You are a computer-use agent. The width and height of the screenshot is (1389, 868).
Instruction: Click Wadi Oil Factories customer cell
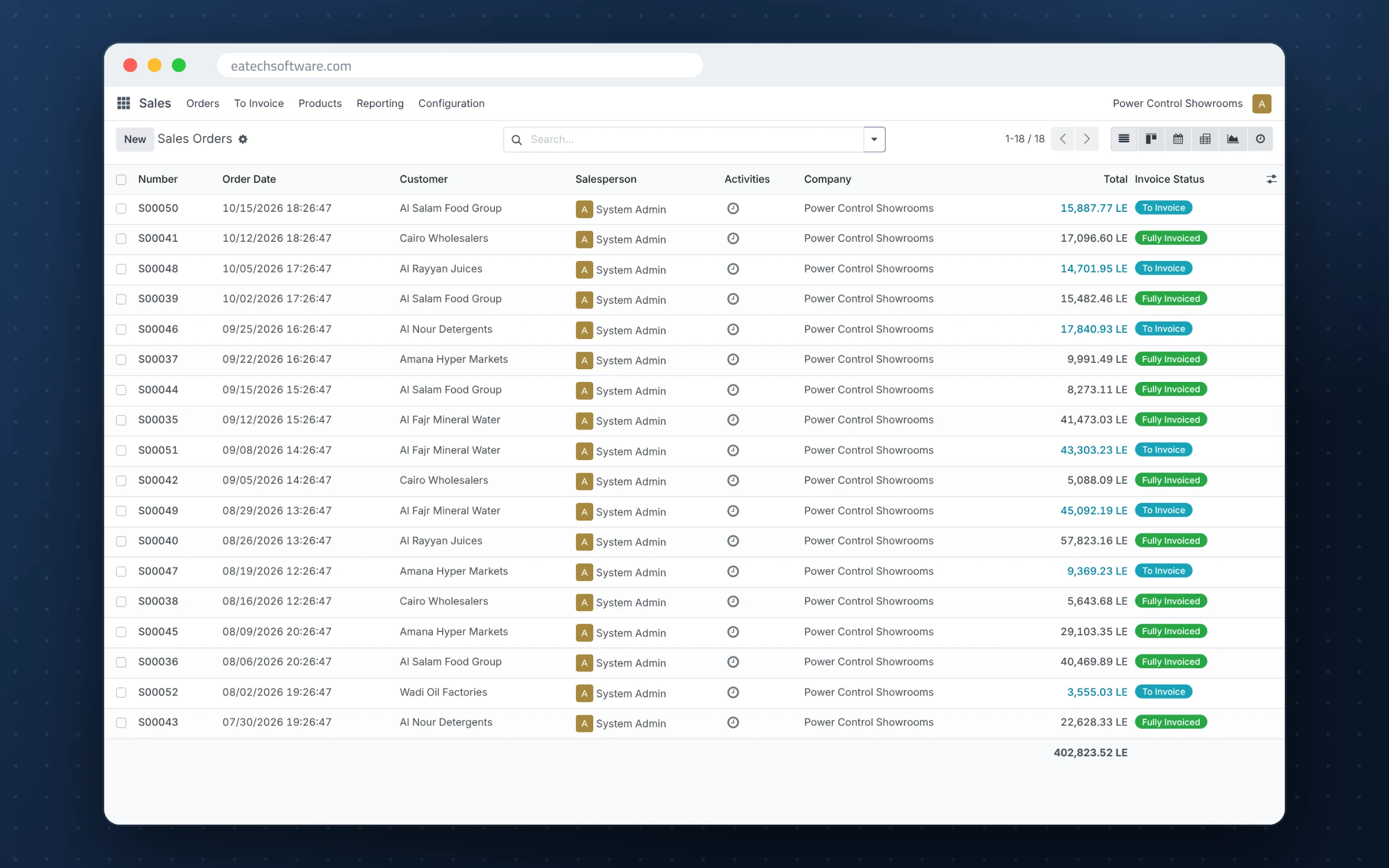(x=443, y=692)
